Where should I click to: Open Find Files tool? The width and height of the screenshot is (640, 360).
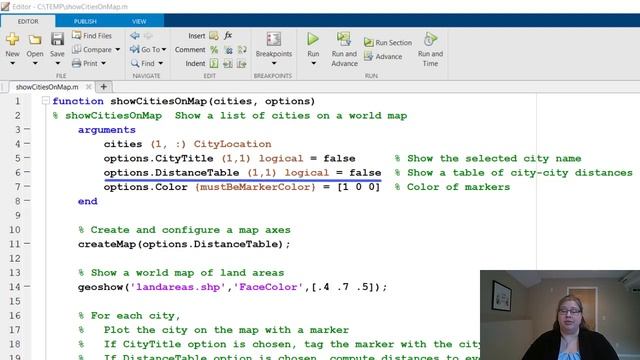92,36
